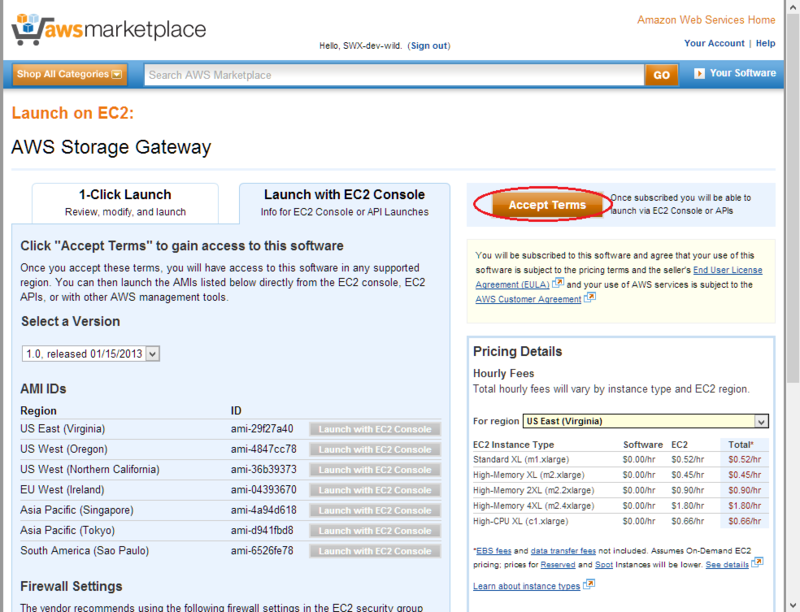The height and width of the screenshot is (612, 800).
Task: Select the Launch with EC2 Console tab
Action: [x=344, y=202]
